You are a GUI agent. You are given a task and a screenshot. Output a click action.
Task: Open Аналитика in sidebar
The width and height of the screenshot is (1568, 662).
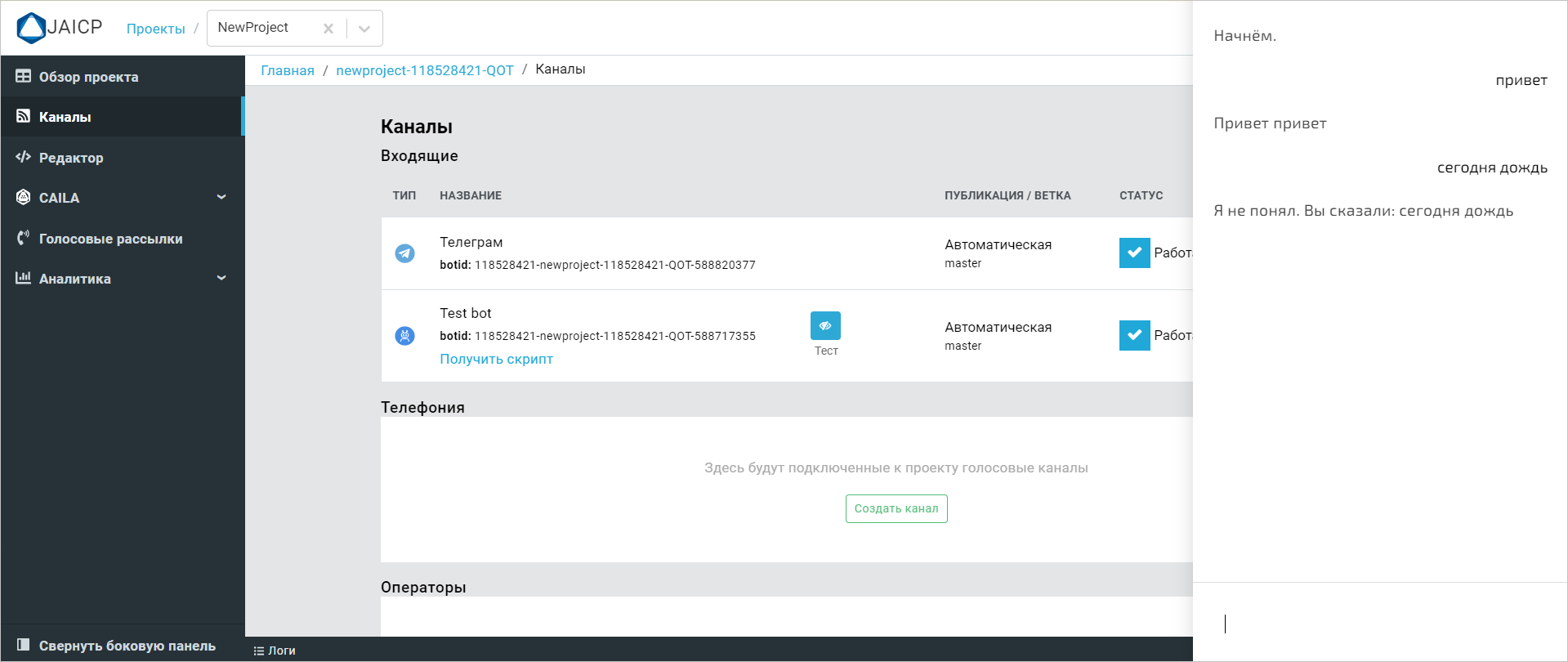click(123, 279)
